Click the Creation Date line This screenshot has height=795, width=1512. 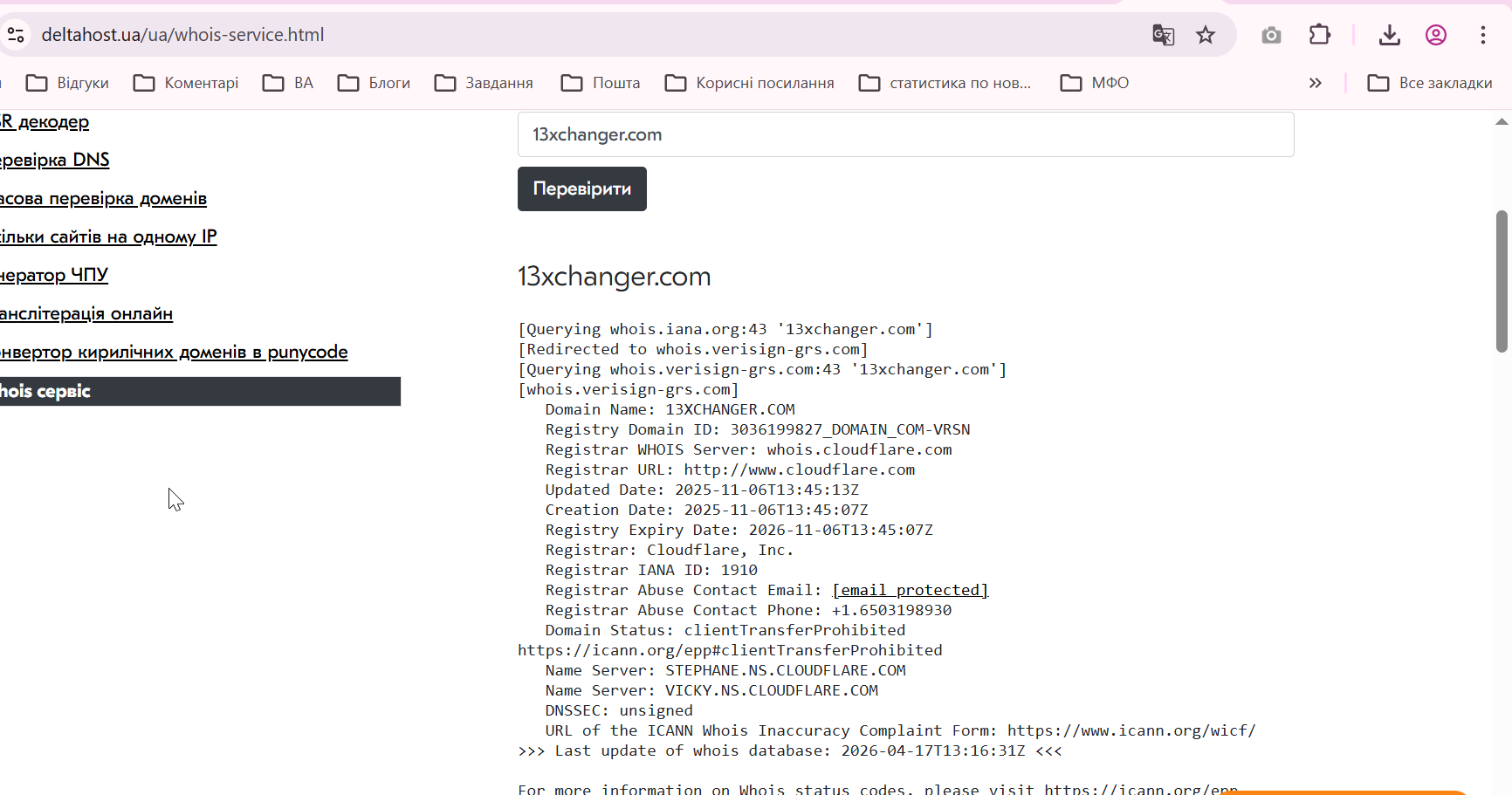pyautogui.click(x=707, y=510)
